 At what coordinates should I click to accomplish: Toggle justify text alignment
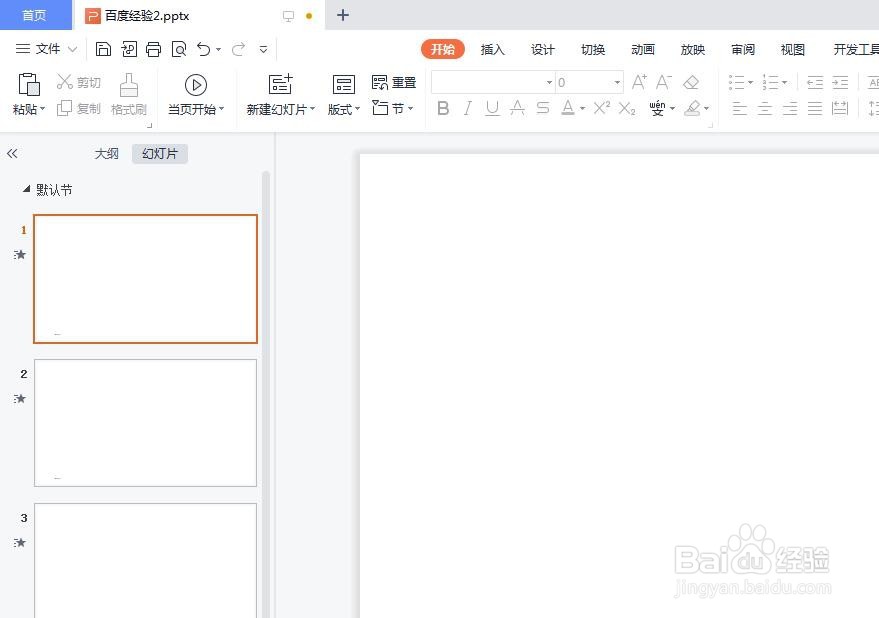pyautogui.click(x=815, y=108)
